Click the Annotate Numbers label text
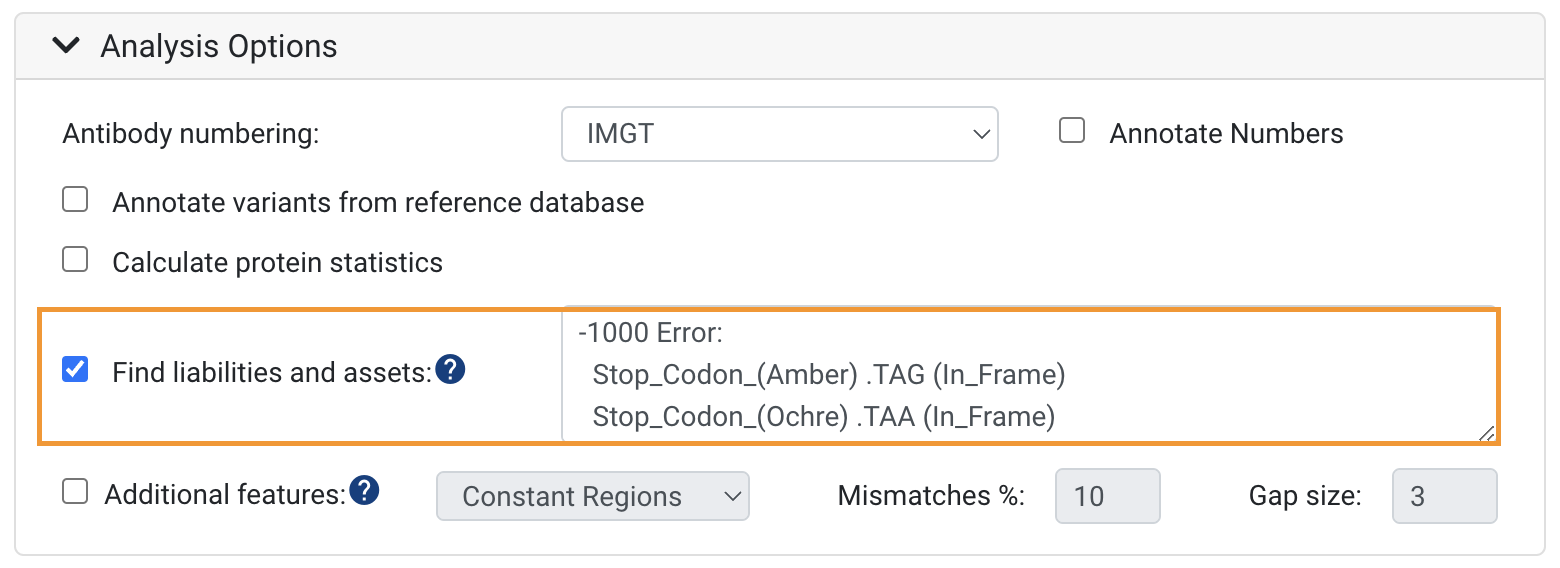The image size is (1560, 568). [x=1226, y=134]
